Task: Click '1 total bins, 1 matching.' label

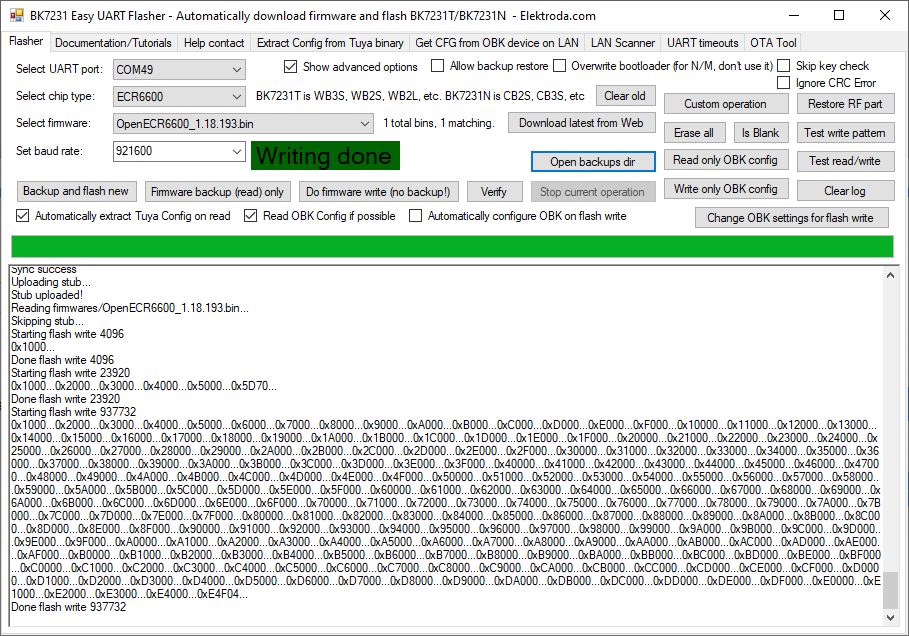Action: 439,123
